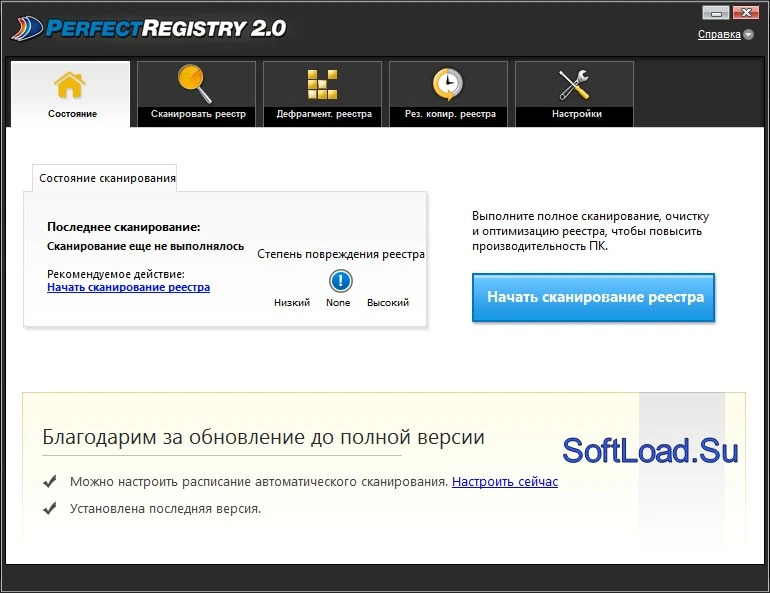The height and width of the screenshot is (593, 770).
Task: Switch to the Дефрагмент. реестра tab label
Action: pyautogui.click(x=324, y=114)
